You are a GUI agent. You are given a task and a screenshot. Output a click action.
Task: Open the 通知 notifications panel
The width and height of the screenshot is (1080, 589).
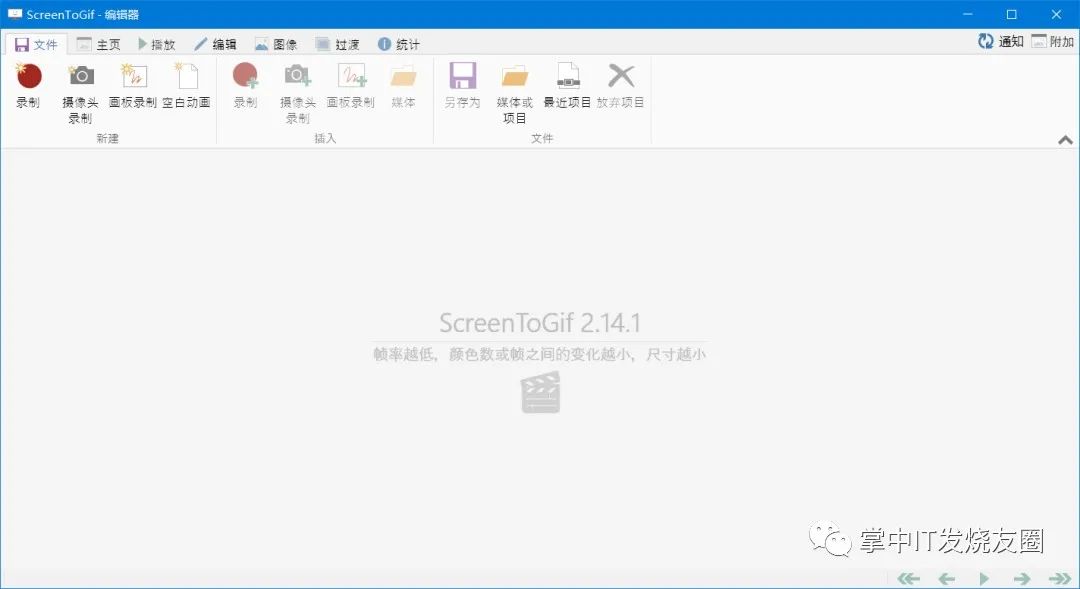(1001, 42)
